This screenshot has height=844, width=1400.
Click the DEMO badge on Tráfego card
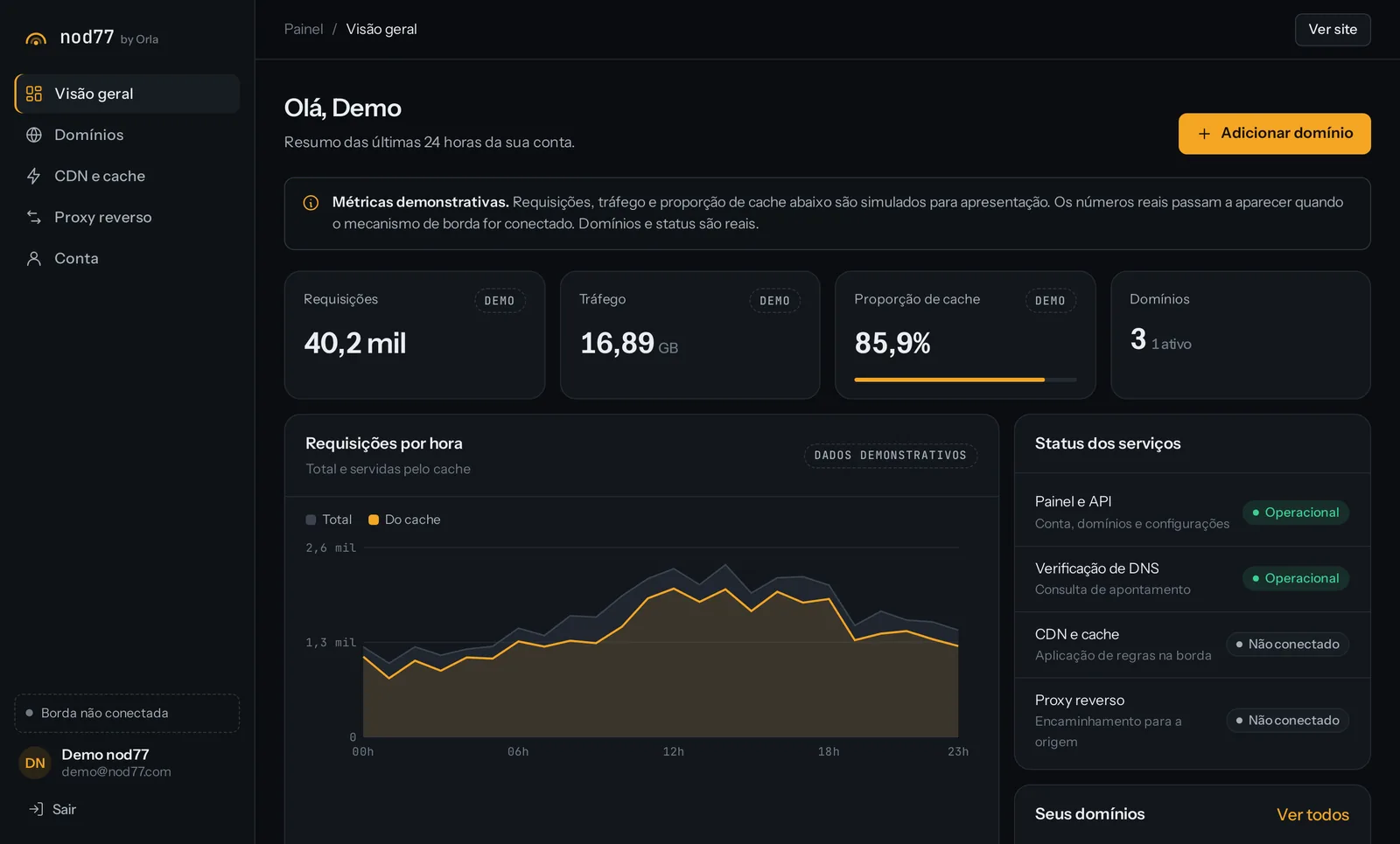coord(774,301)
